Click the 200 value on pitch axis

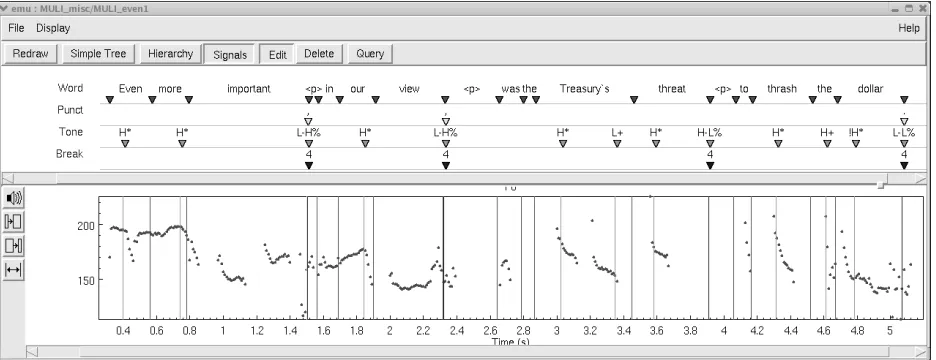coord(86,226)
